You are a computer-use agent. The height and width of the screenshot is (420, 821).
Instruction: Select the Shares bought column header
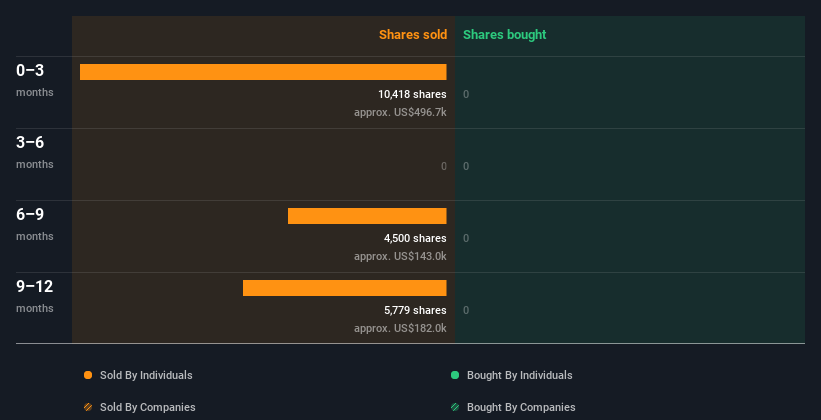pyautogui.click(x=504, y=35)
